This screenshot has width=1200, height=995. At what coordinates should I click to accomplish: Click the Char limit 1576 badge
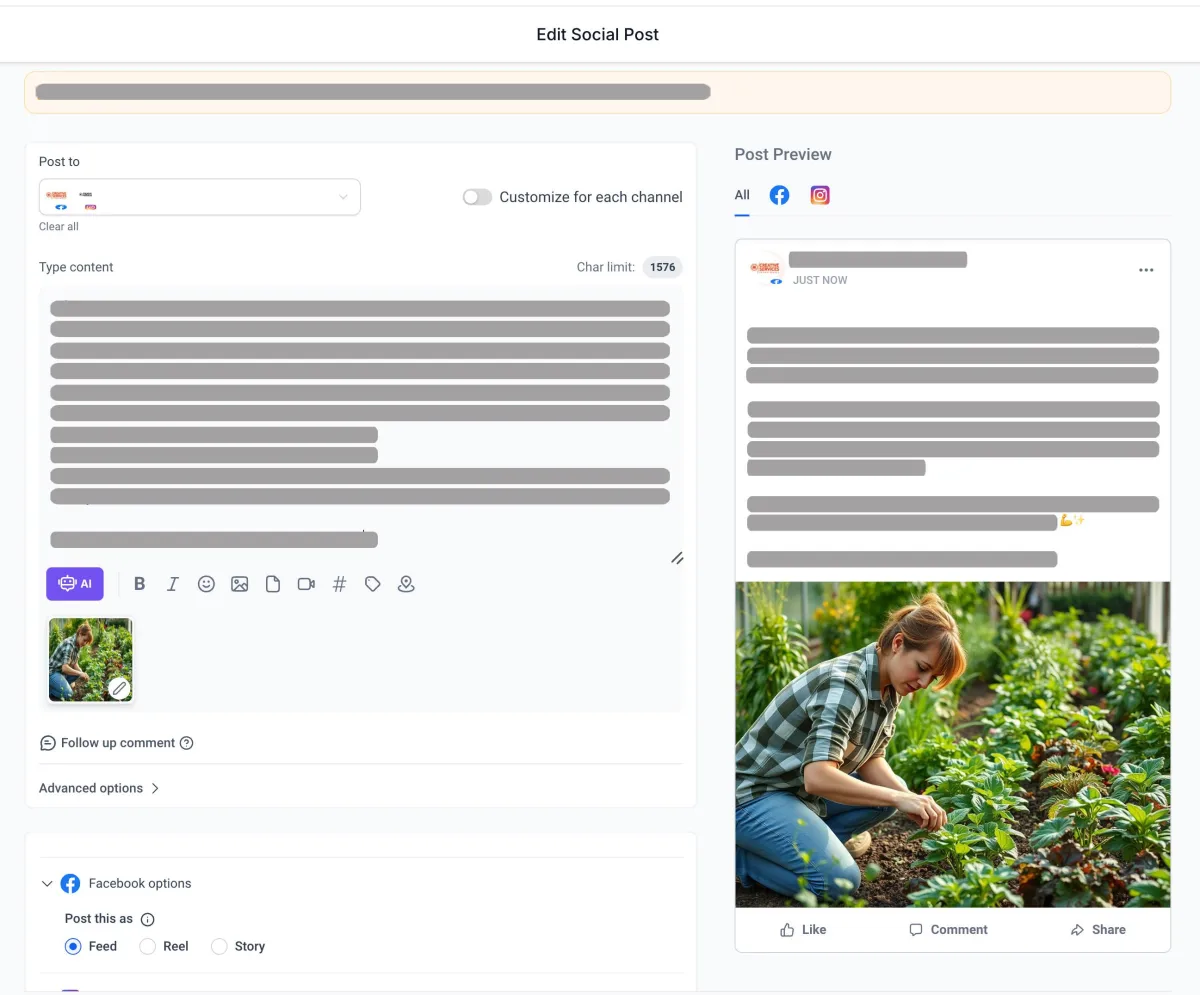click(x=662, y=267)
